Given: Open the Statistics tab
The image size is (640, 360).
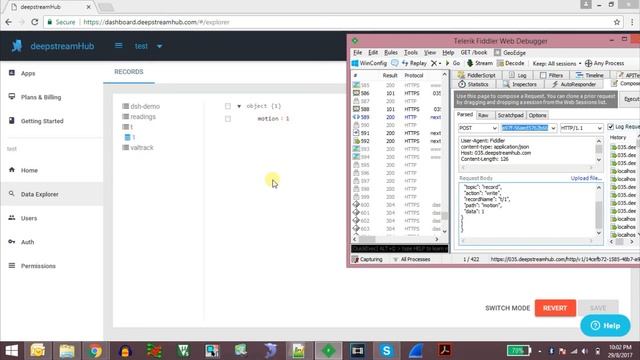Looking at the screenshot, I should (473, 84).
